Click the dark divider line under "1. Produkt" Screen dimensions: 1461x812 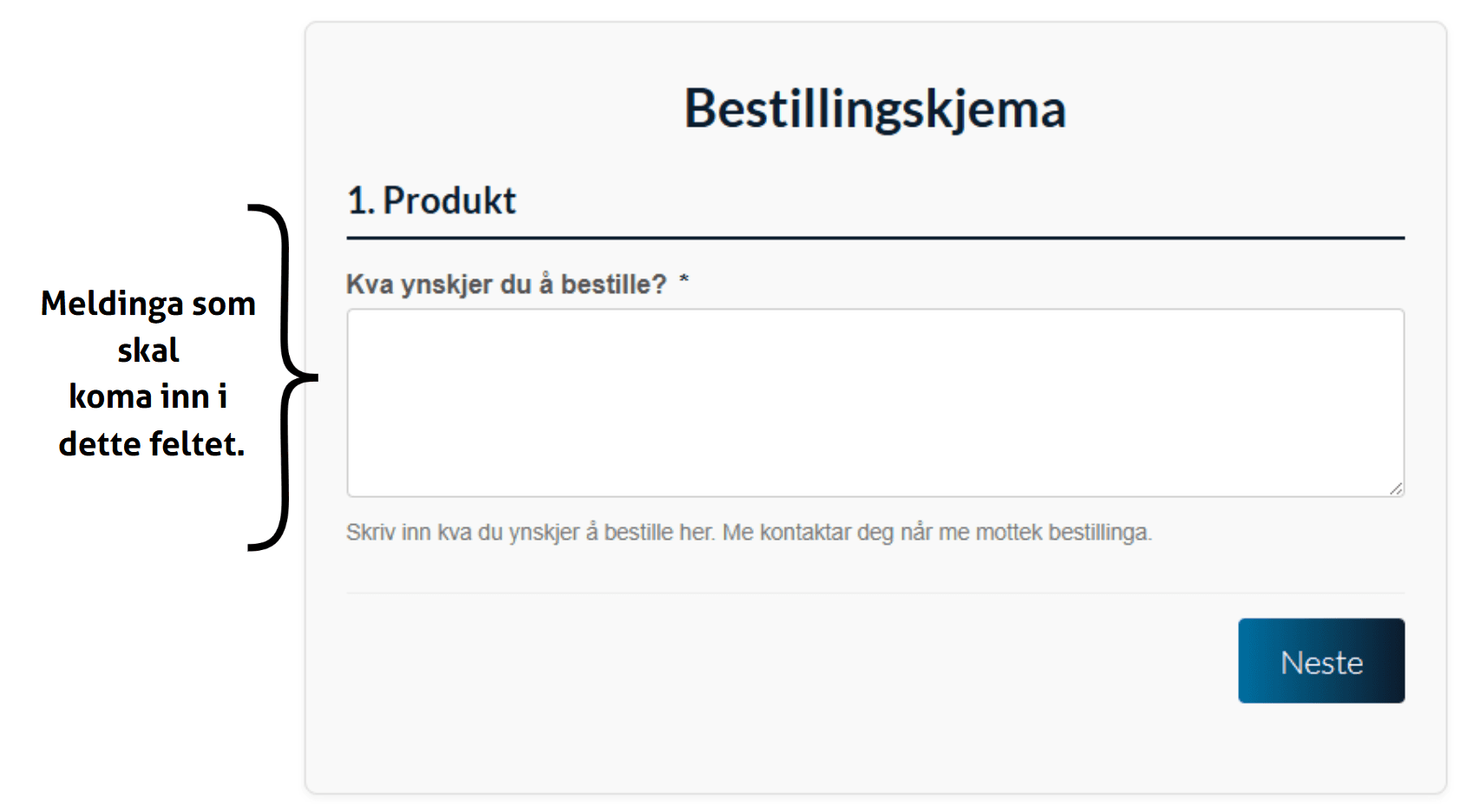[x=875, y=238]
